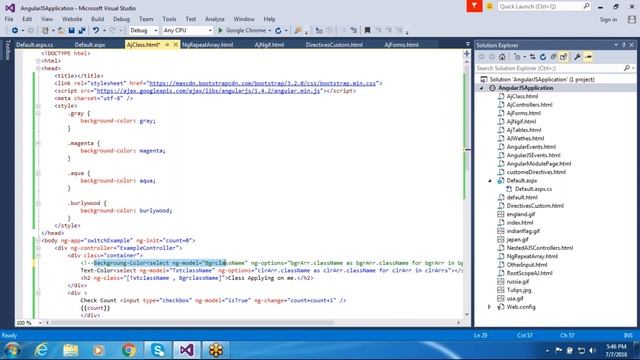Viewport: 640px width, 360px height.
Task: Open the Tools menu
Action: (x=169, y=19)
